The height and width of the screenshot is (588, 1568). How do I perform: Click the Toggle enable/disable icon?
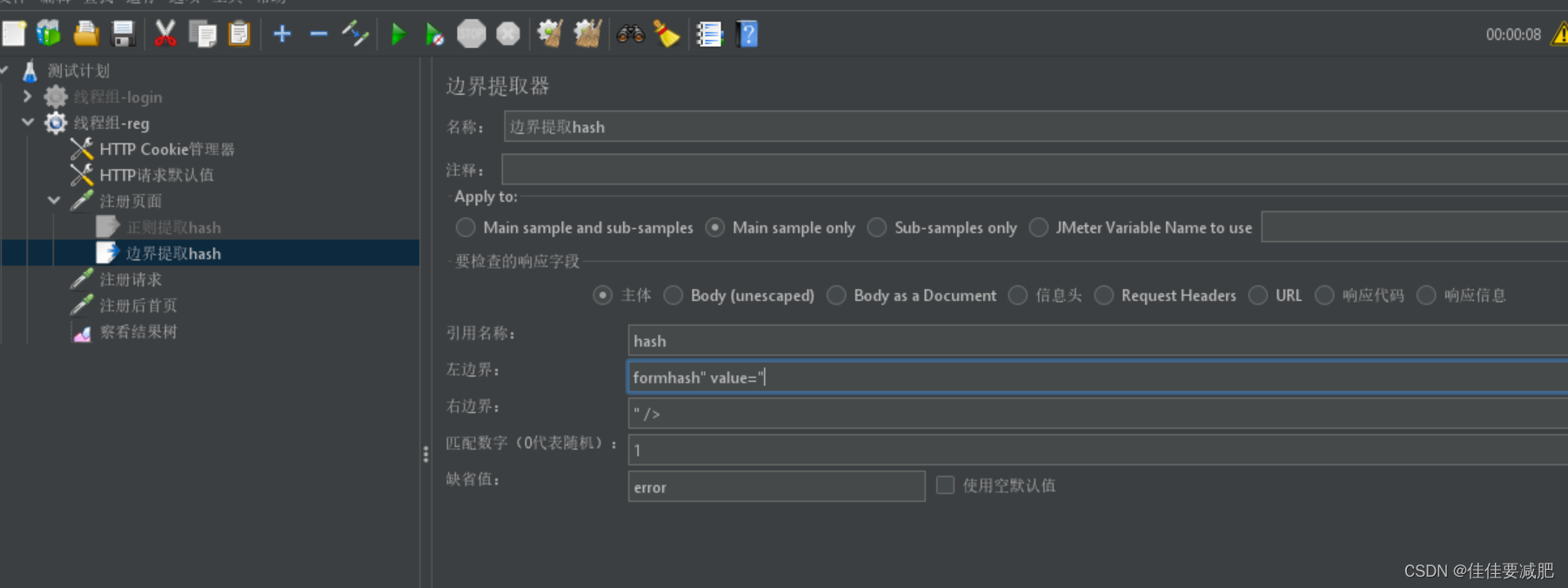tap(355, 34)
